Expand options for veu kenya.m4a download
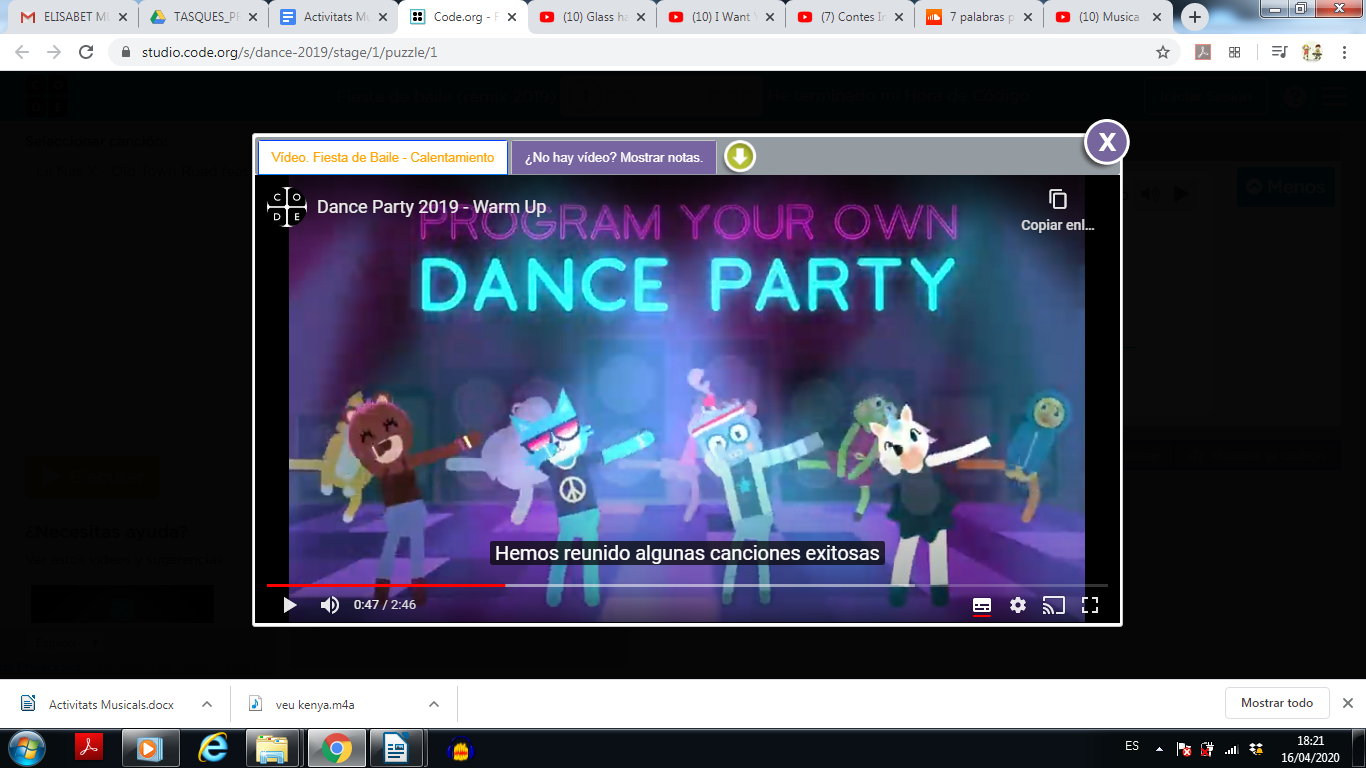This screenshot has width=1366, height=768. click(434, 704)
